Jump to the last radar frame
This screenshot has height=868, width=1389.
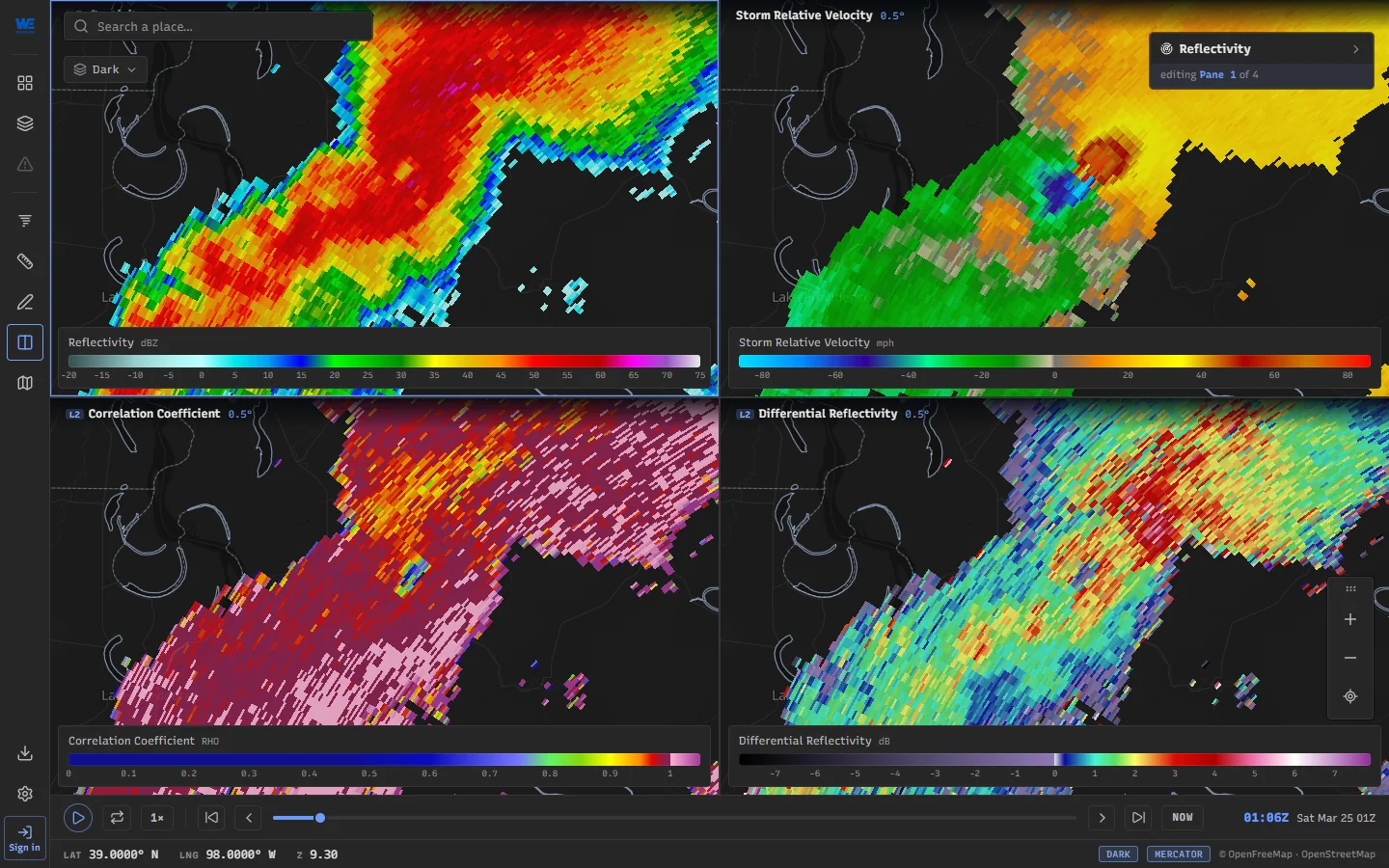1138,818
